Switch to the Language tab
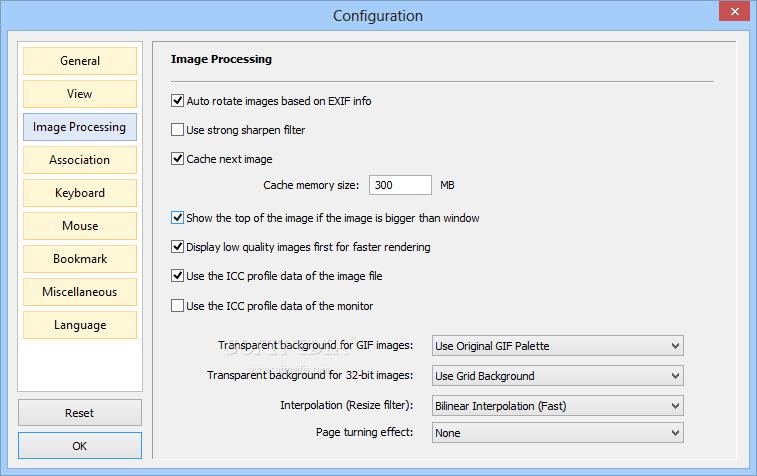Viewport: 757px width, 476px height. pos(80,325)
